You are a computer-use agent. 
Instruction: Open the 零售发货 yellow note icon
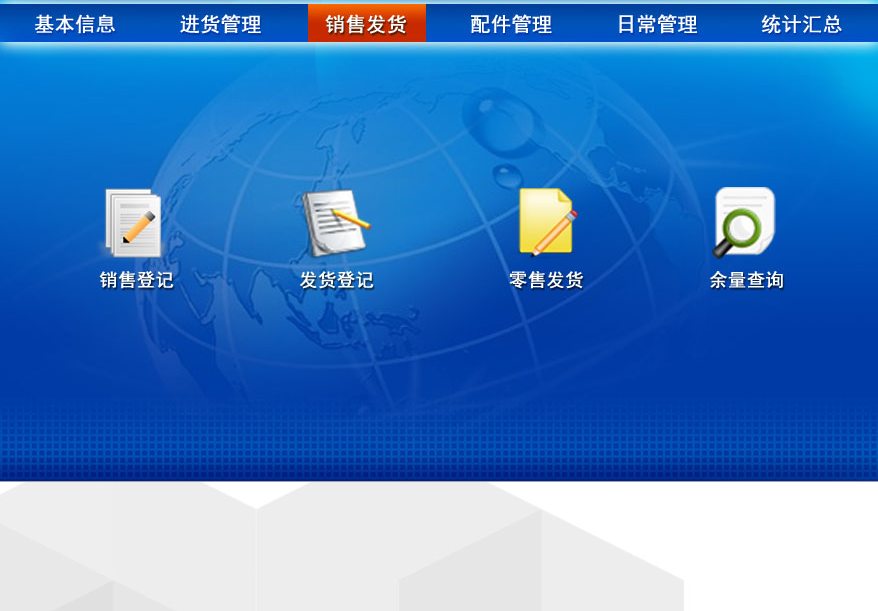(547, 222)
